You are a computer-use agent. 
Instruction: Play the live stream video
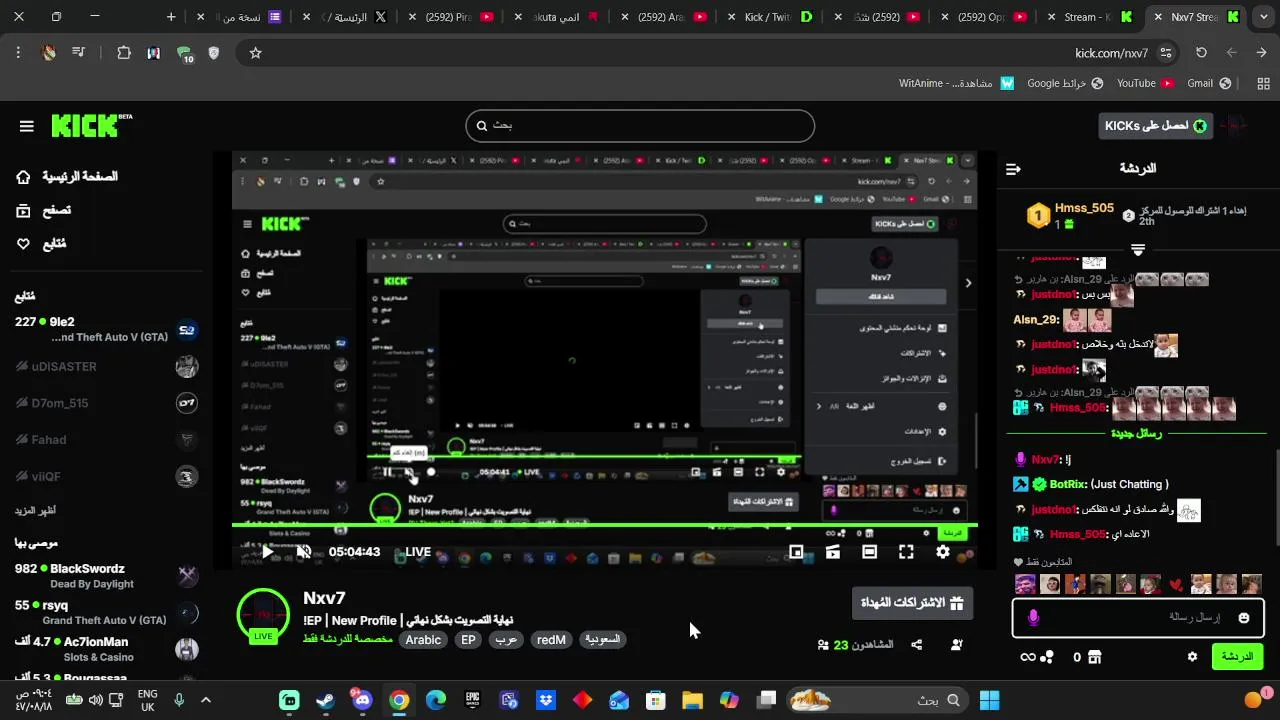click(x=267, y=551)
